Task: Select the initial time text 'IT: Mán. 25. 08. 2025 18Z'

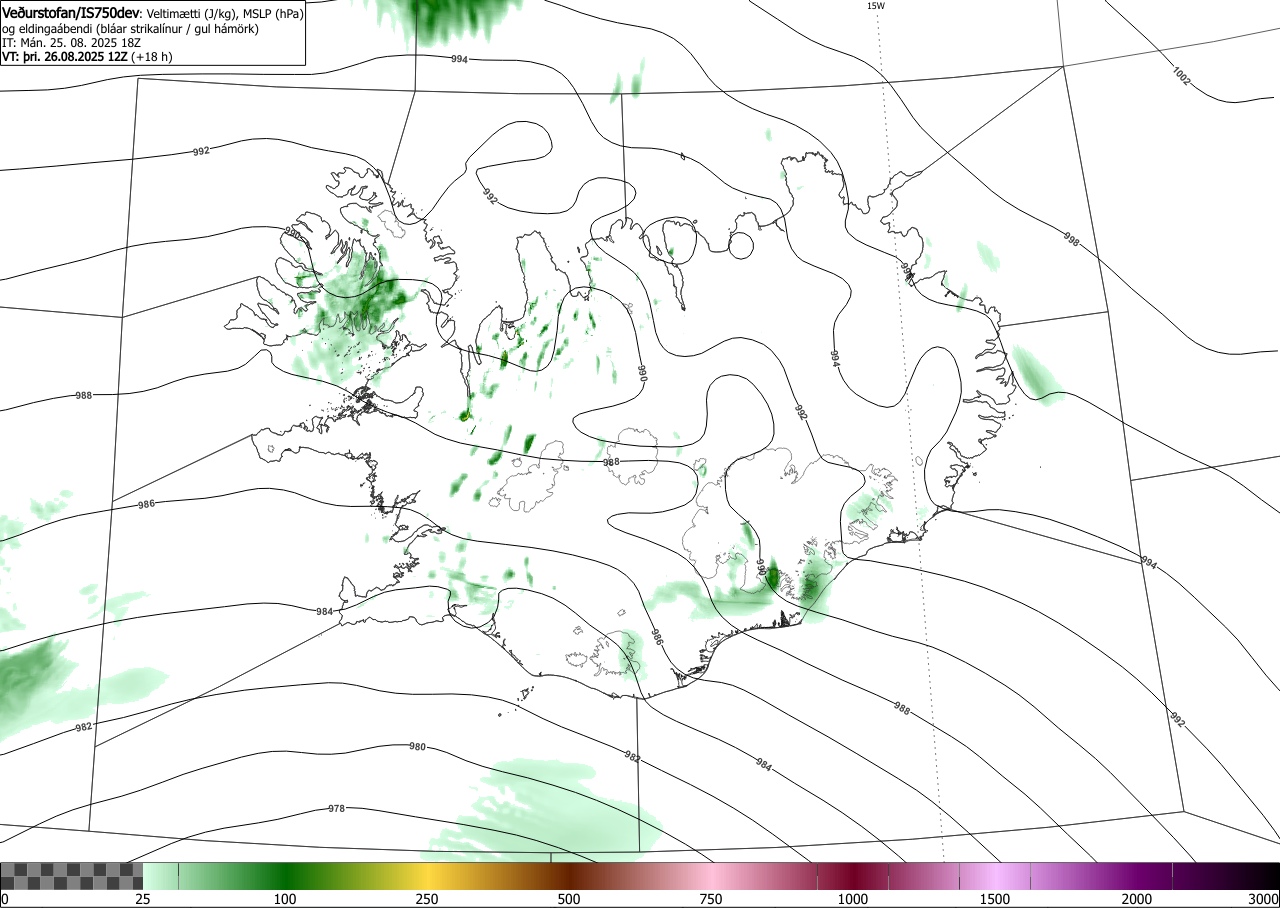Action: (x=72, y=43)
